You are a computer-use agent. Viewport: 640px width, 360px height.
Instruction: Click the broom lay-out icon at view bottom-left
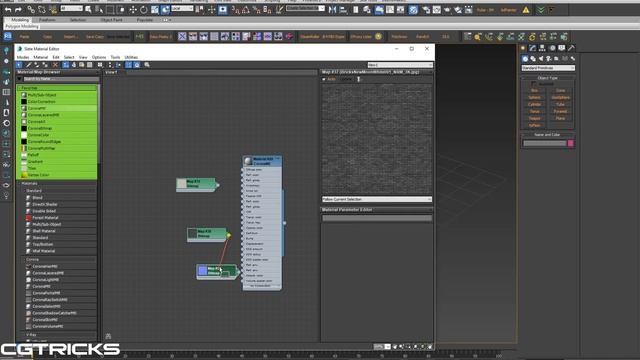pyautogui.click(x=108, y=336)
